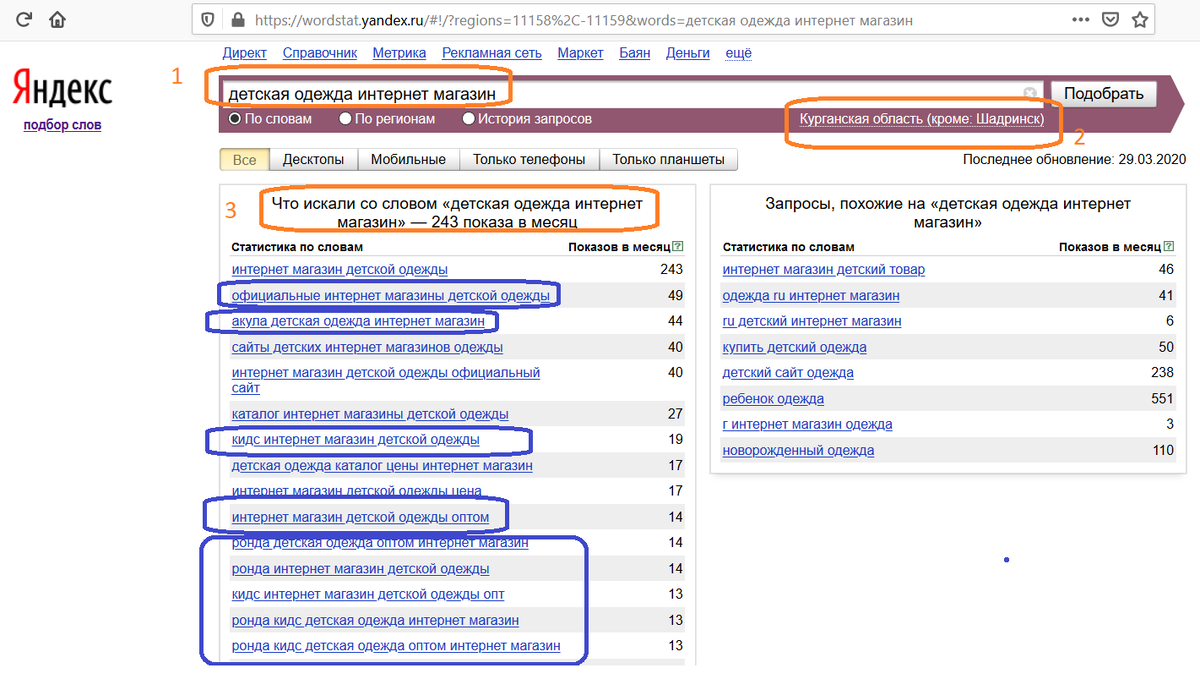Select the По словам radio button

click(235, 119)
